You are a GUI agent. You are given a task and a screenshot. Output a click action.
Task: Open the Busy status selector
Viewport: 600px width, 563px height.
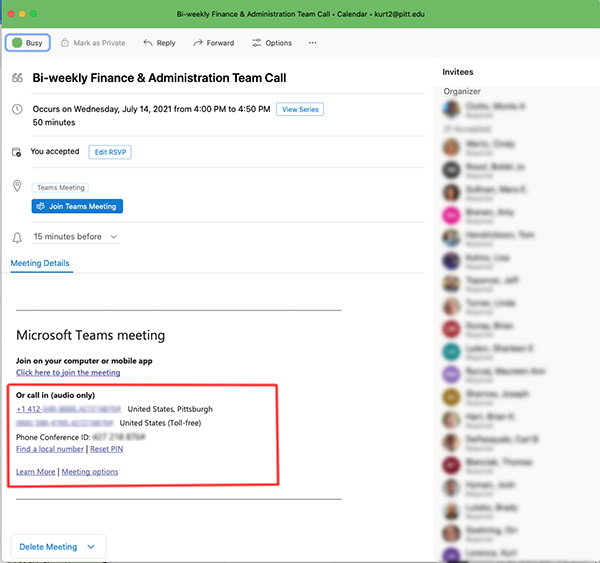[x=28, y=42]
